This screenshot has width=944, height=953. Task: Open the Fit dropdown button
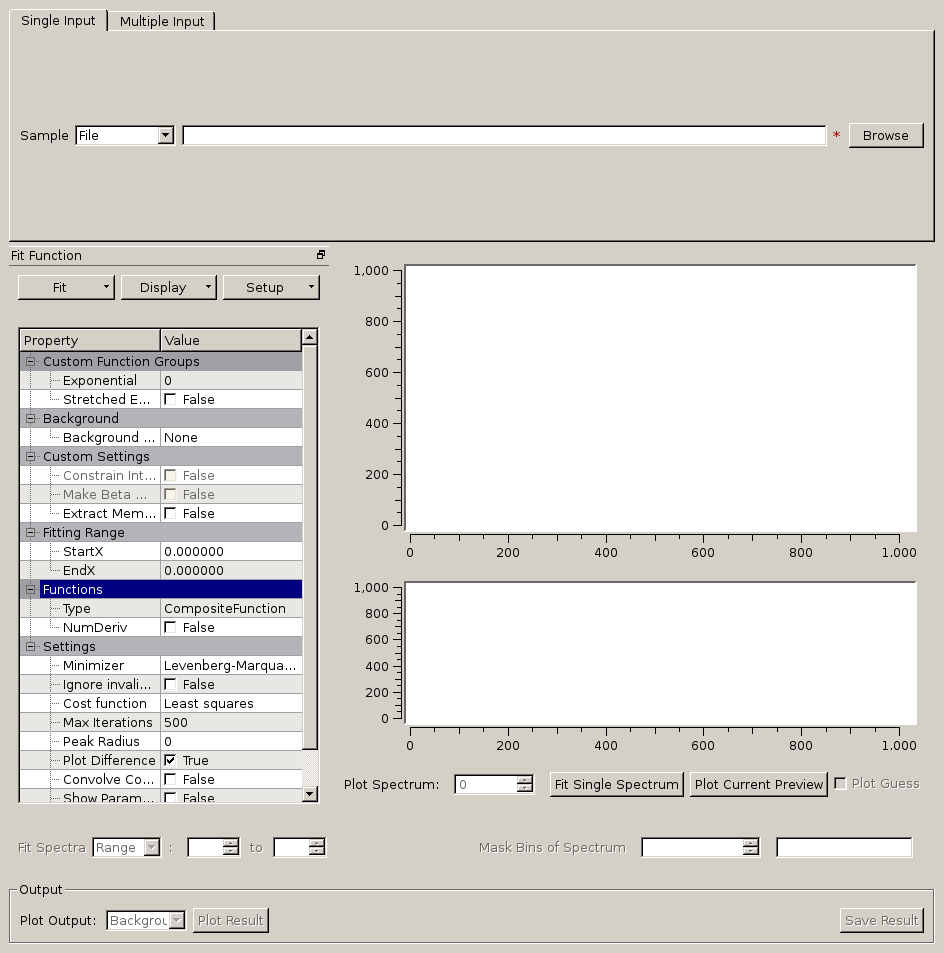(x=67, y=288)
